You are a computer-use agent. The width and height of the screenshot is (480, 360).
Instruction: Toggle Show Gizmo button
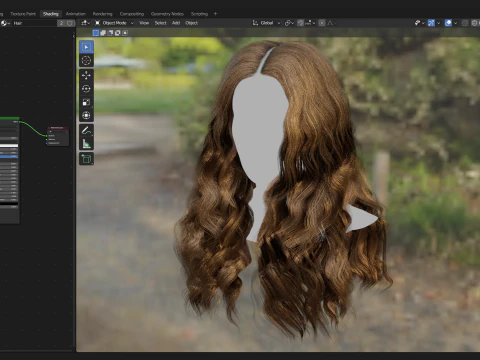431,23
